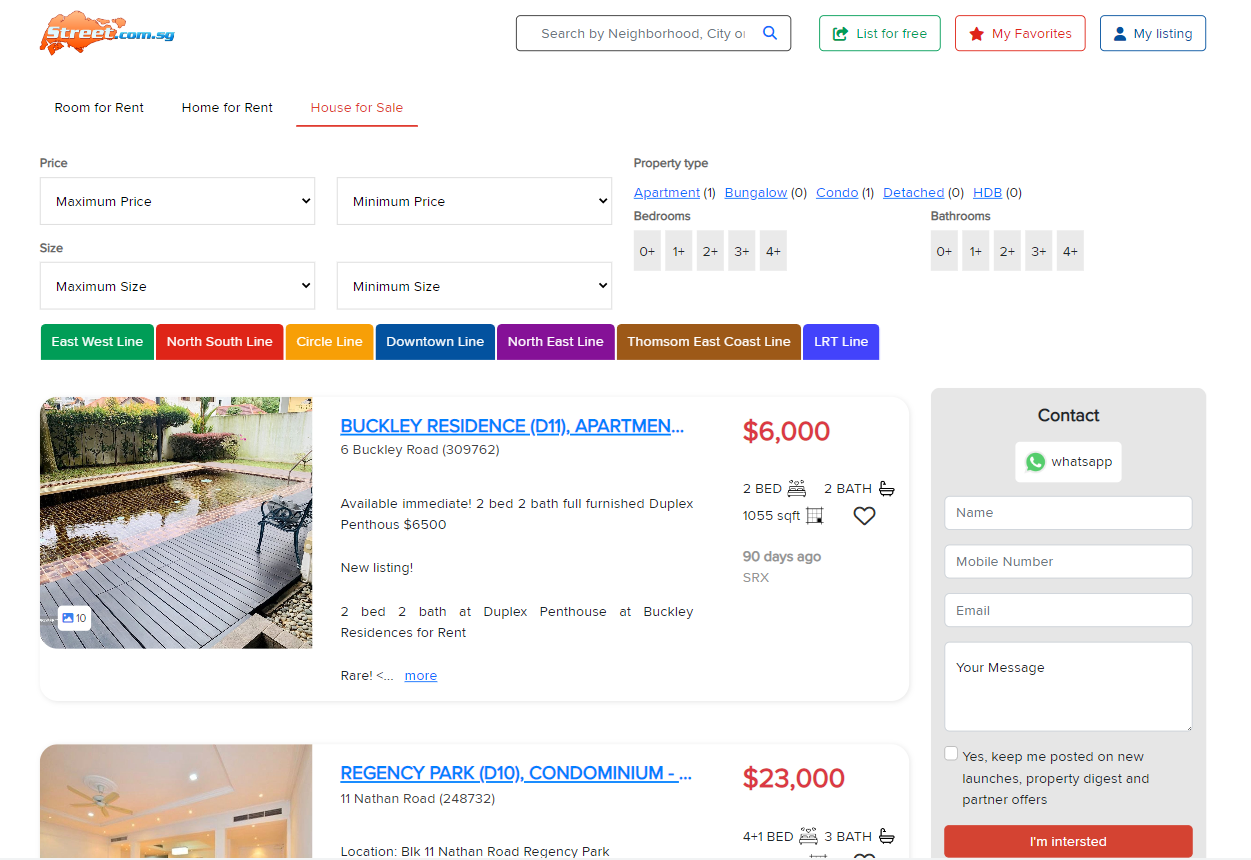Click the share icon in List for free
This screenshot has width=1251, height=860.
click(840, 34)
